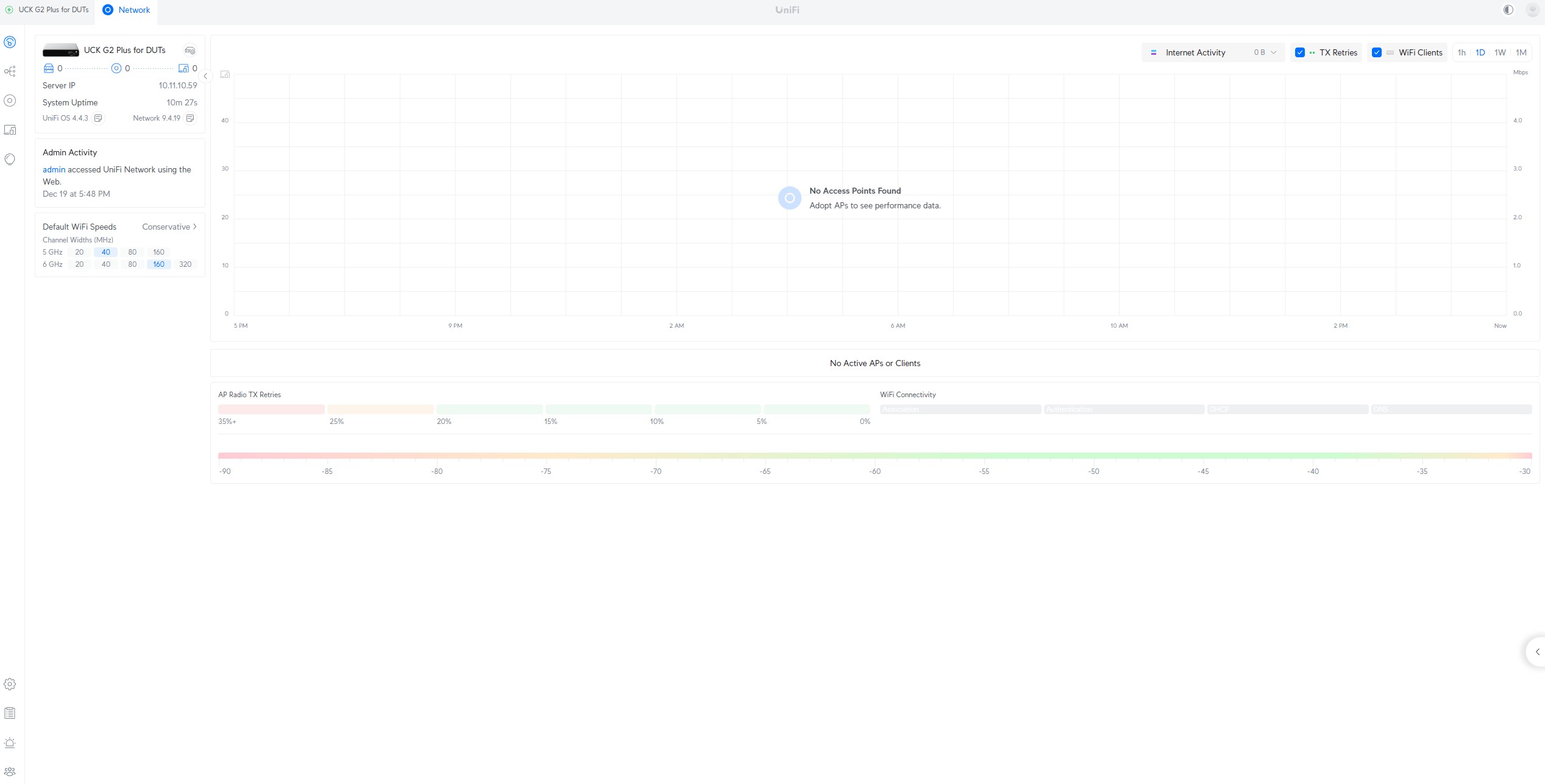Toggle the dark/light theme button
The image size is (1545, 784).
coord(1508,10)
